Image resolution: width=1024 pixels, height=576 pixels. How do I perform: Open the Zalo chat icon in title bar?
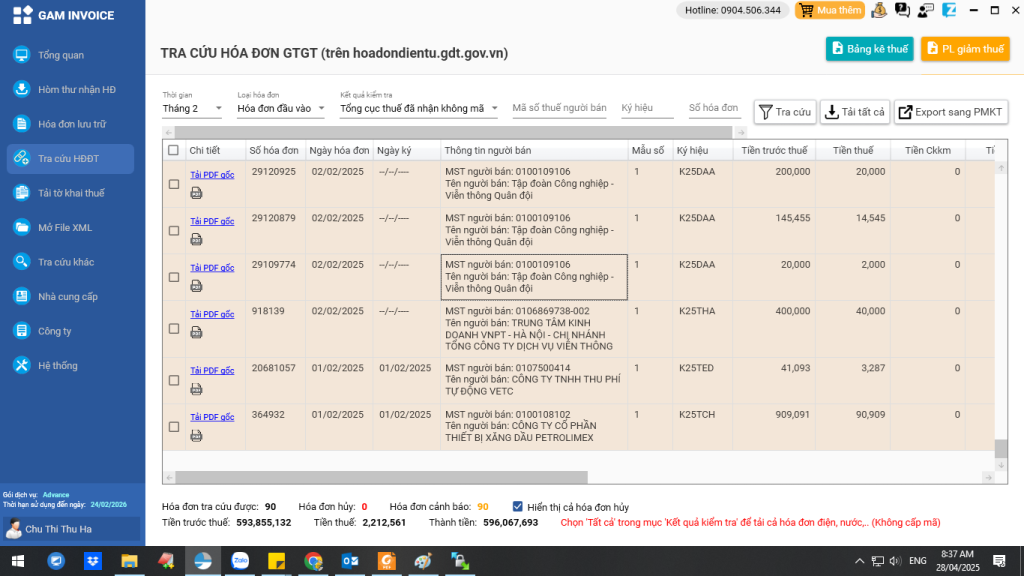tap(949, 10)
